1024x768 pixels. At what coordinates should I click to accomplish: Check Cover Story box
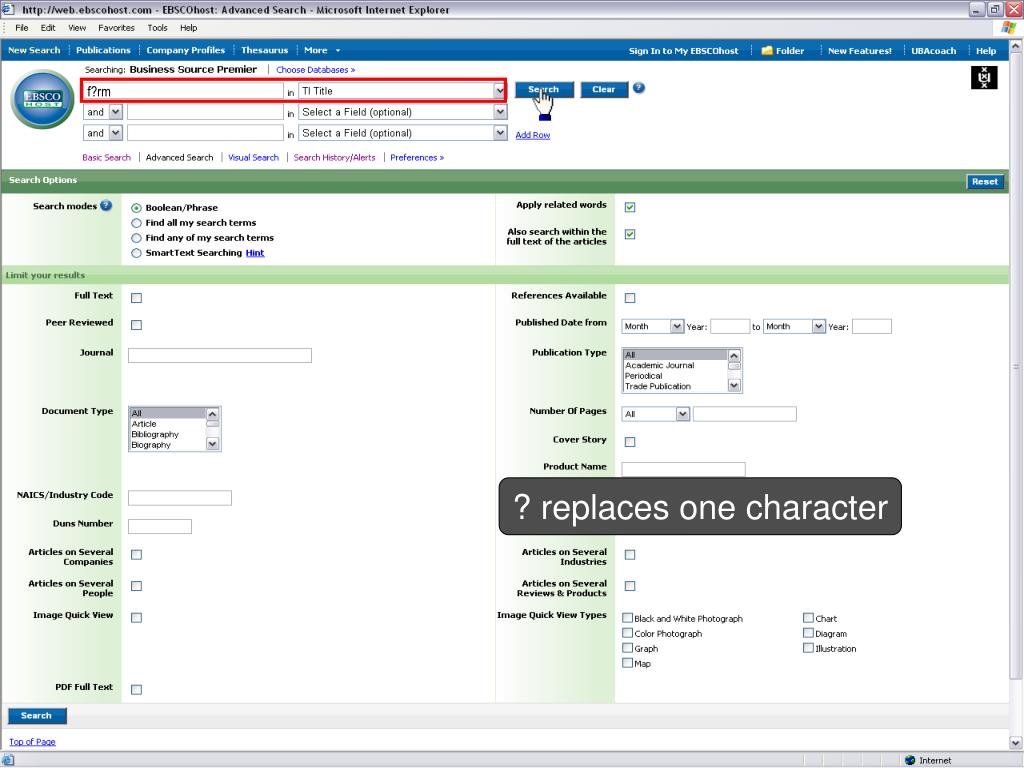tap(630, 442)
